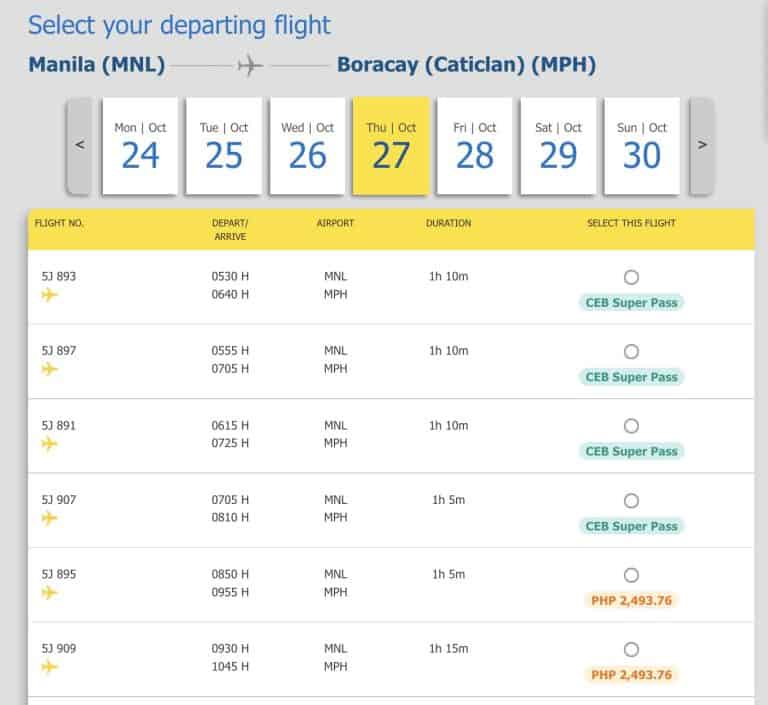768x705 pixels.
Task: Click CEB Super Pass badge for 5J 891
Action: [631, 451]
